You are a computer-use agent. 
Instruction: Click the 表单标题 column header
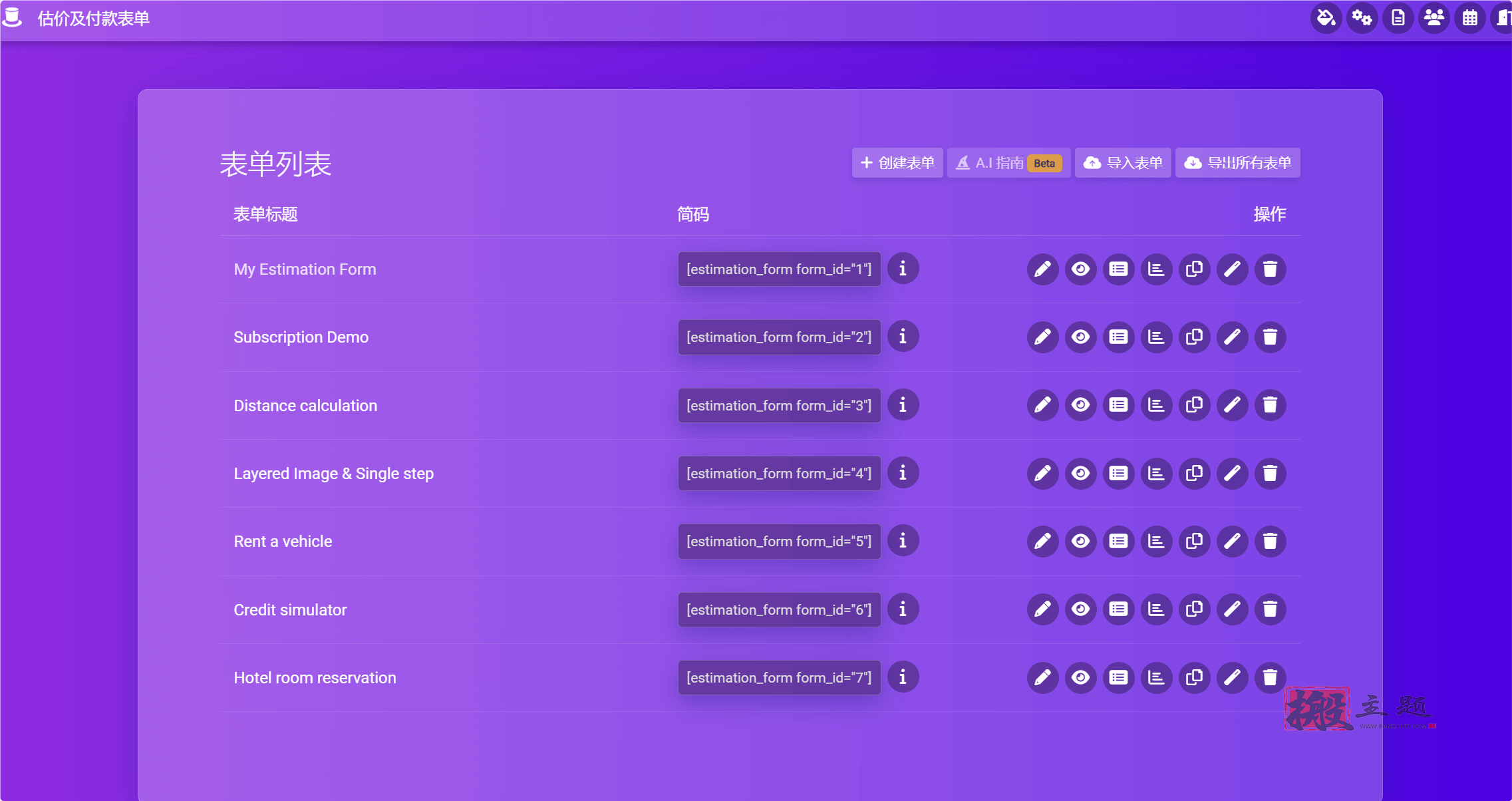265,214
